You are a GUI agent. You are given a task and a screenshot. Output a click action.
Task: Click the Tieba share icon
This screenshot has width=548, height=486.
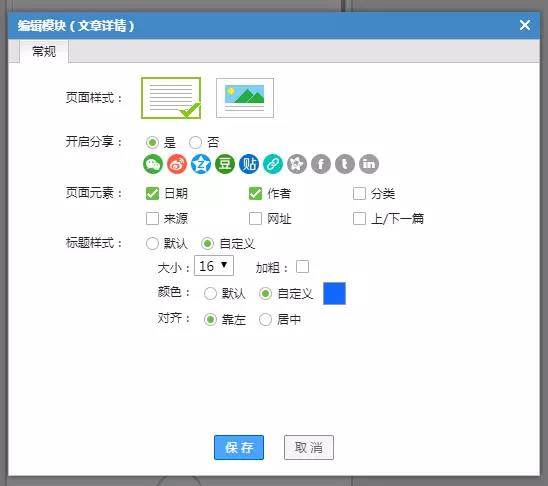click(249, 164)
